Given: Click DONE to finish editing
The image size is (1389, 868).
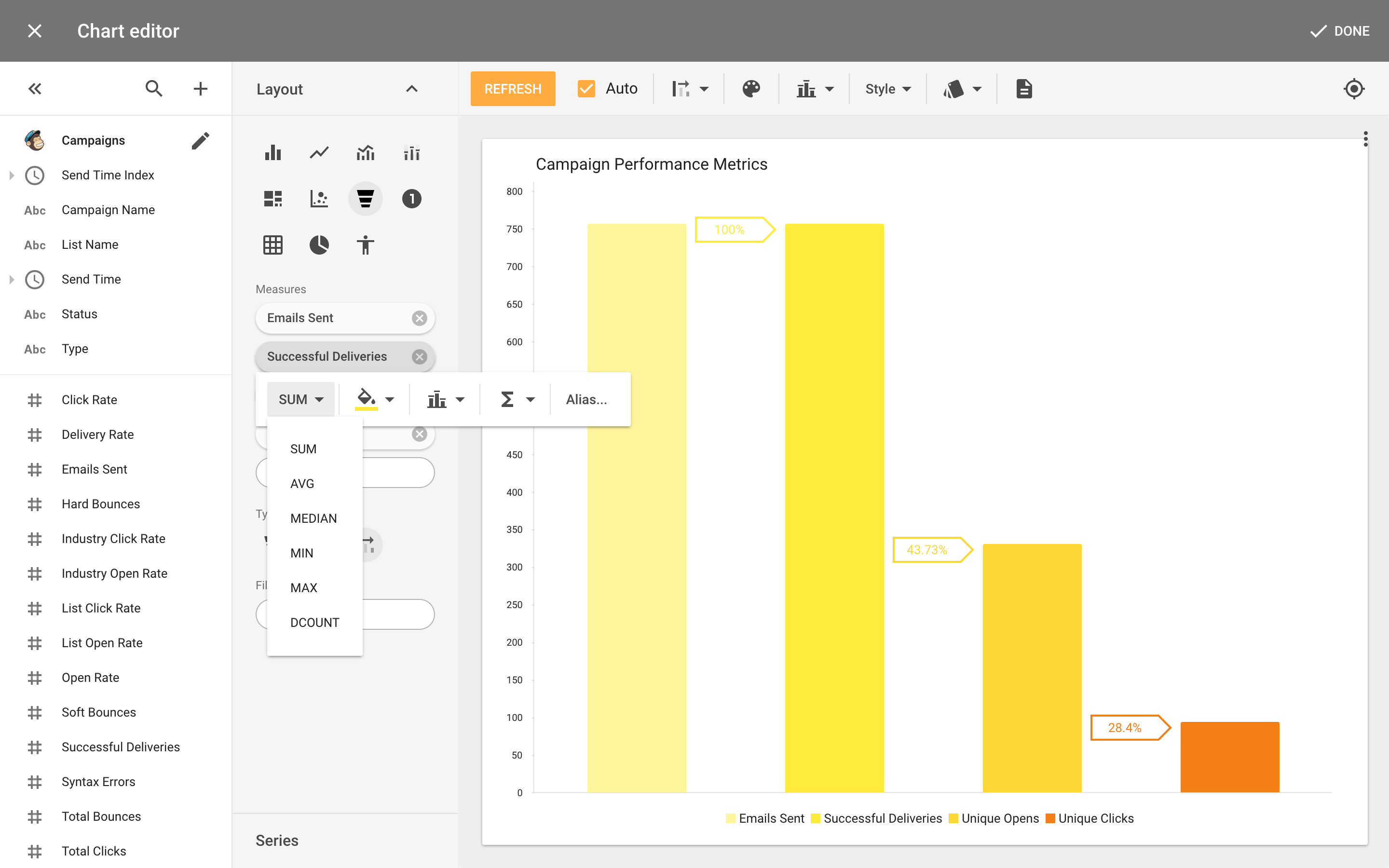Looking at the screenshot, I should [x=1340, y=31].
